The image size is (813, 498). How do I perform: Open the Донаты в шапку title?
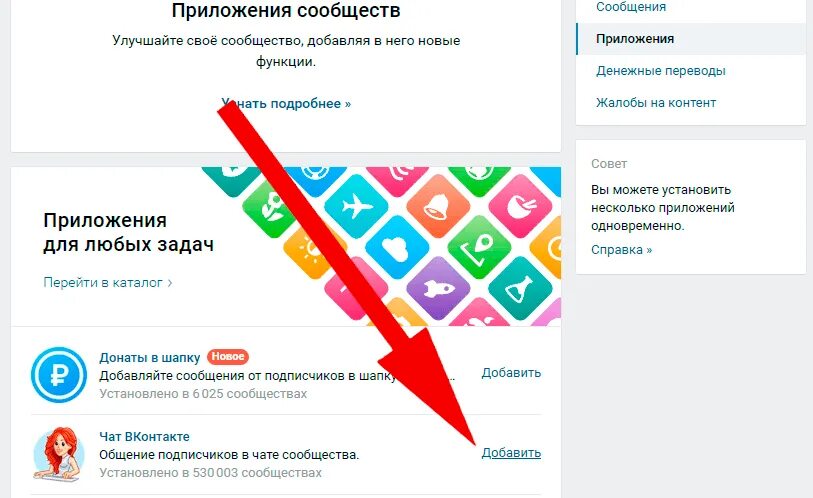(150, 357)
